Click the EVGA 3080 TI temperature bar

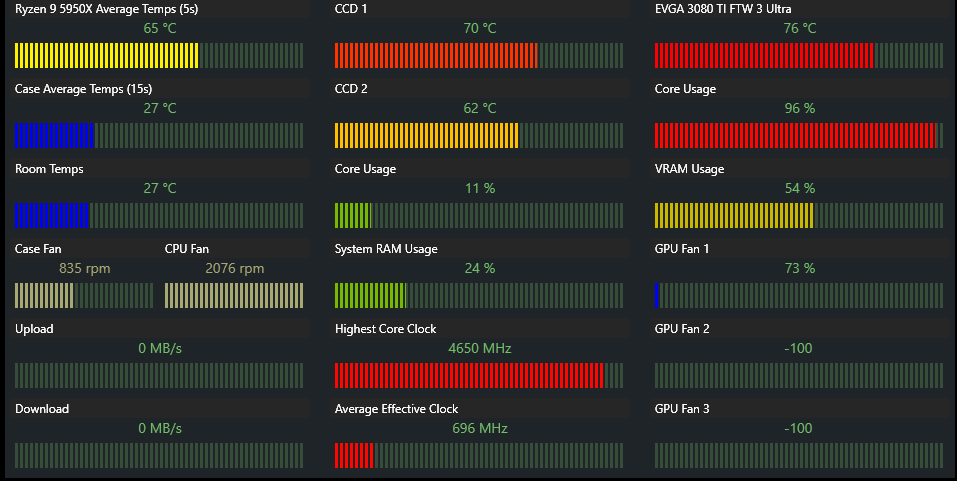799,55
